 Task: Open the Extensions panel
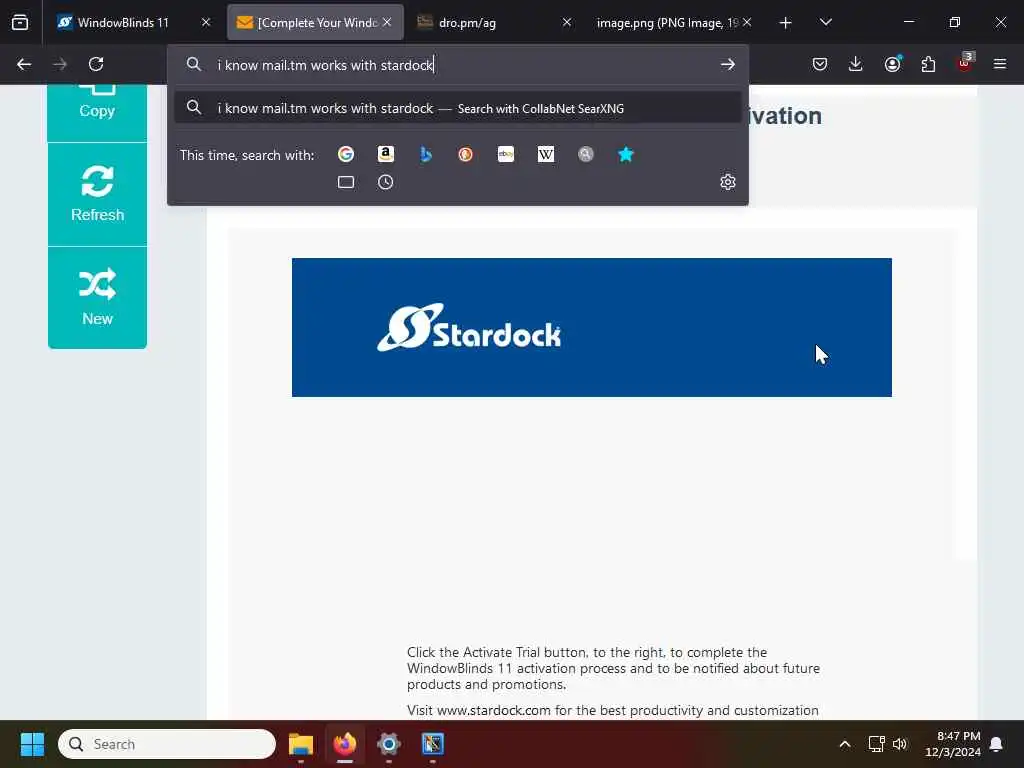(x=928, y=64)
